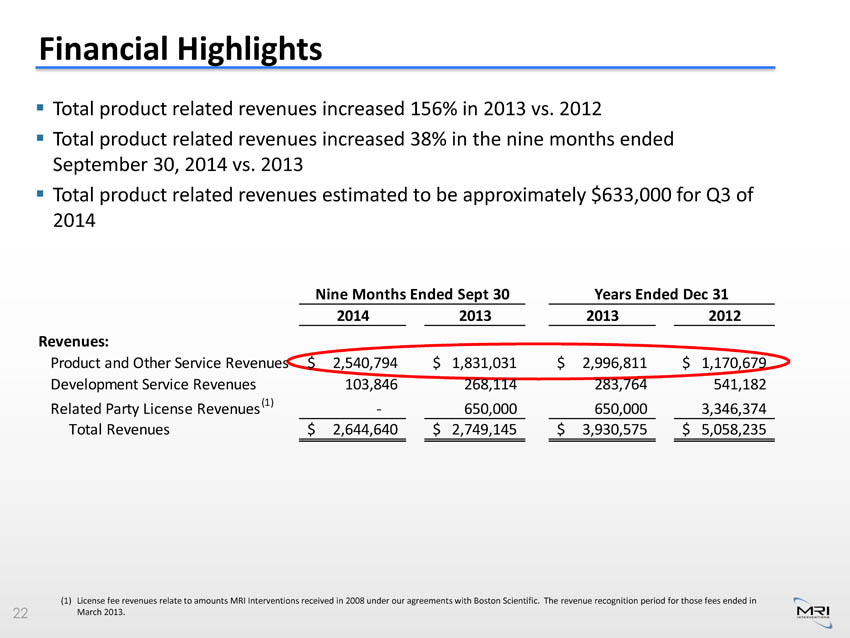The image size is (850, 638).
Task: Click the Total Revenues row label
Action: pos(118,430)
